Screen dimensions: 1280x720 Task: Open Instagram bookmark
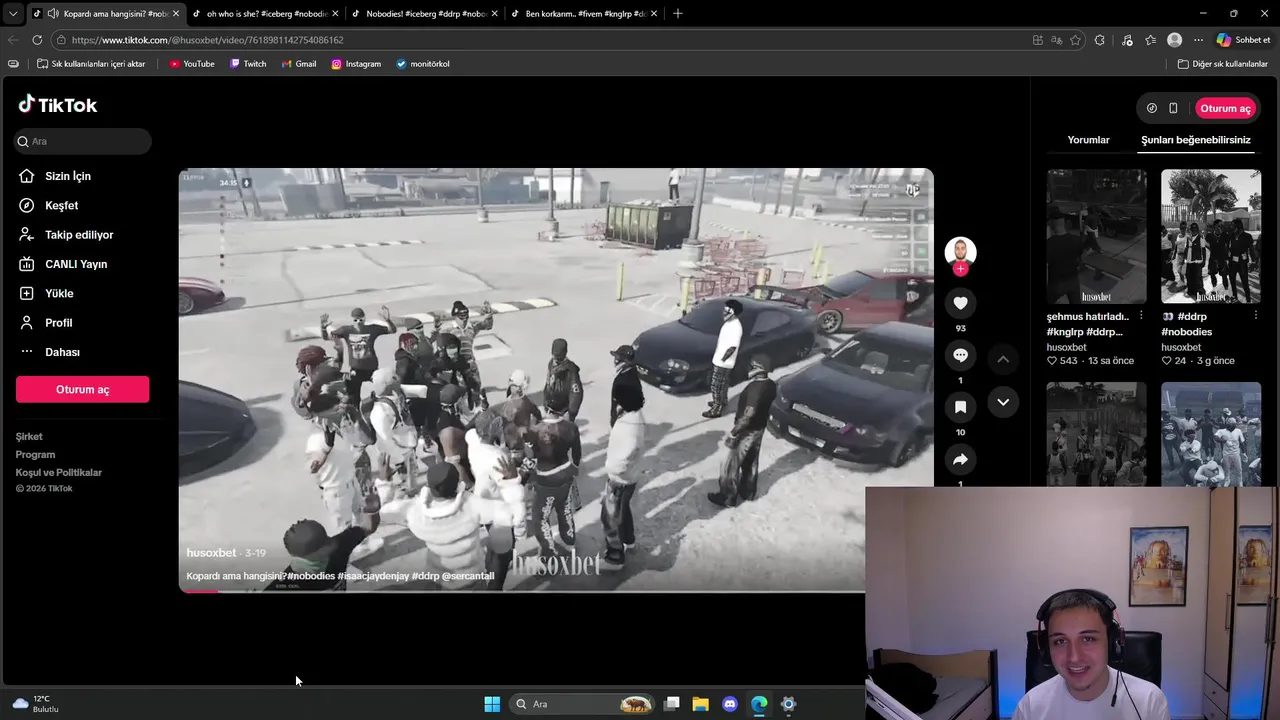pyautogui.click(x=356, y=64)
